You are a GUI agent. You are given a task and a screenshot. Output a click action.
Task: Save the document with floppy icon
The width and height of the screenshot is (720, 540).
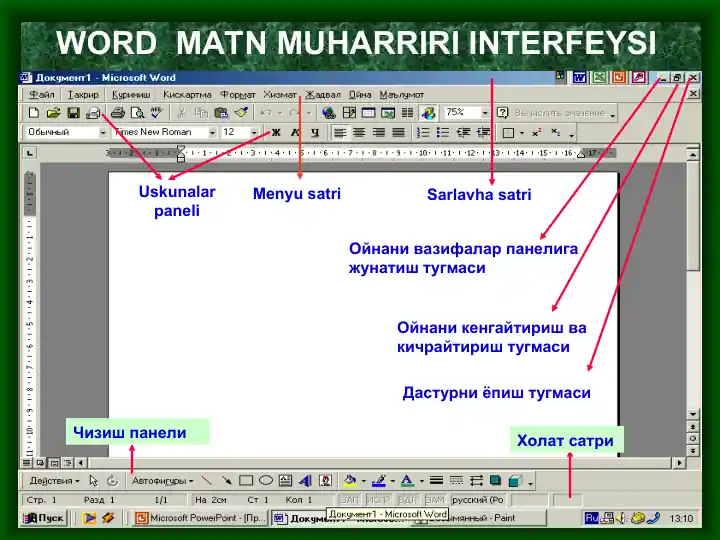coord(73,112)
